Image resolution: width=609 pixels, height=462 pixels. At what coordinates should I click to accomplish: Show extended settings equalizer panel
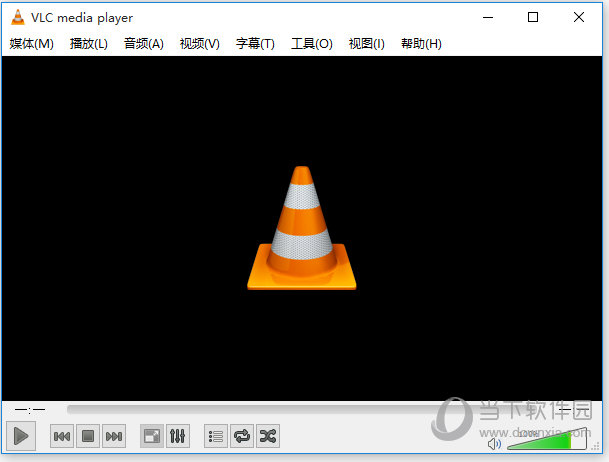177,436
